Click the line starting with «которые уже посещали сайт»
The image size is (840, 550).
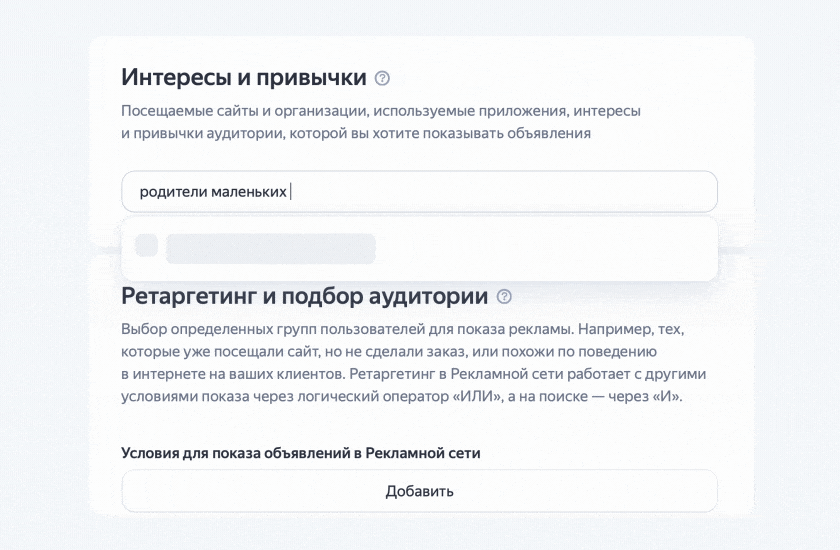(x=387, y=351)
